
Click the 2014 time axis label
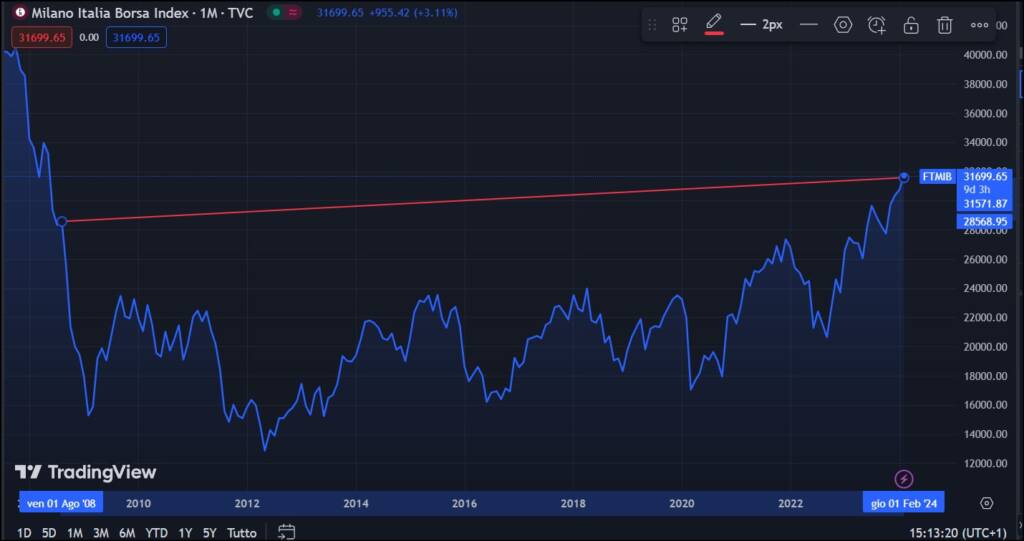(x=356, y=504)
